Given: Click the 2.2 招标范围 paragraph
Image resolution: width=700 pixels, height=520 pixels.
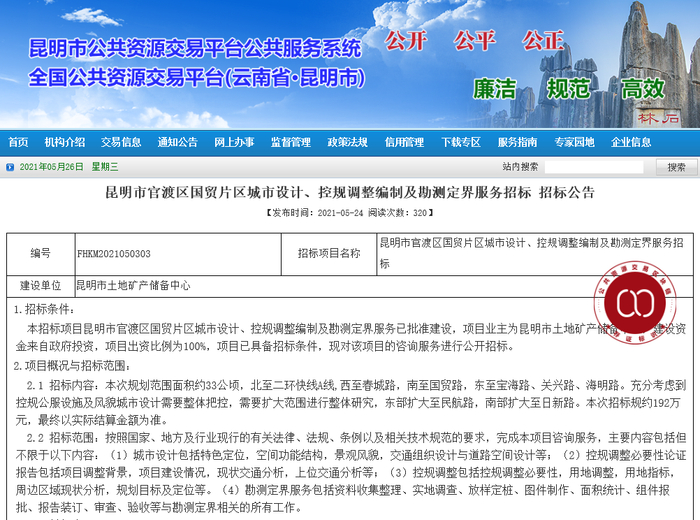Looking at the screenshot, I should pos(351,472).
